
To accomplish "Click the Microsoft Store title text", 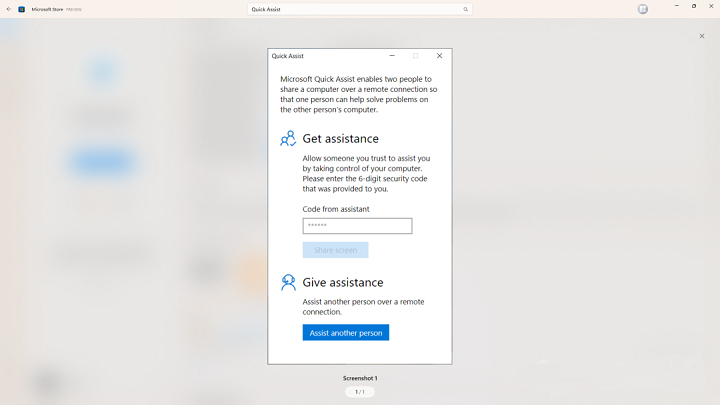I will point(47,9).
